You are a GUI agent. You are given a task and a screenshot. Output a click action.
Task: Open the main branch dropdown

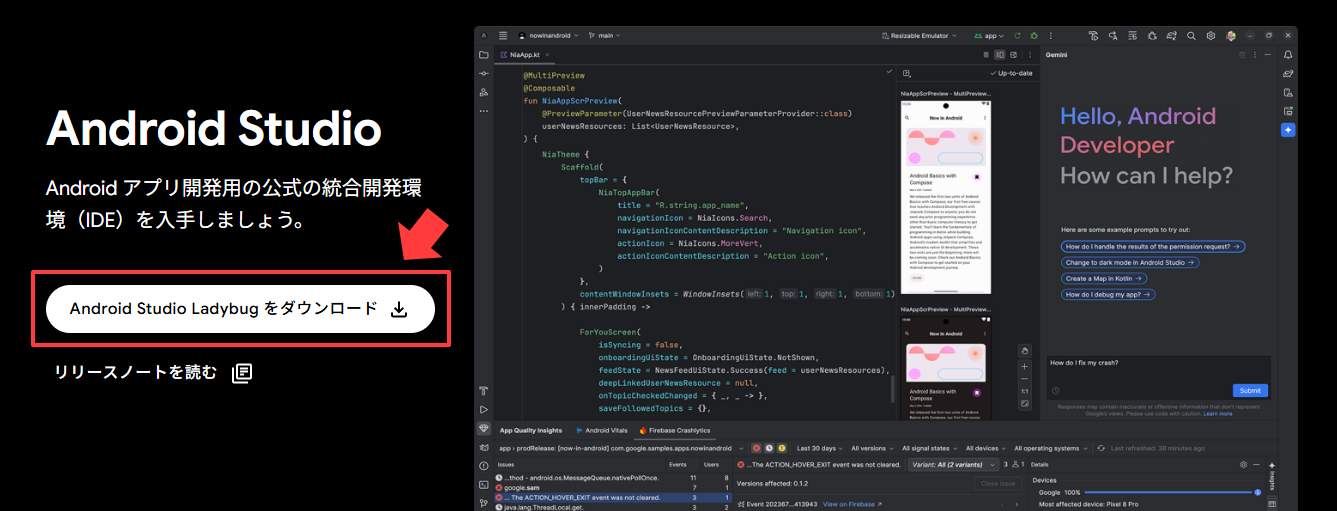pos(604,35)
